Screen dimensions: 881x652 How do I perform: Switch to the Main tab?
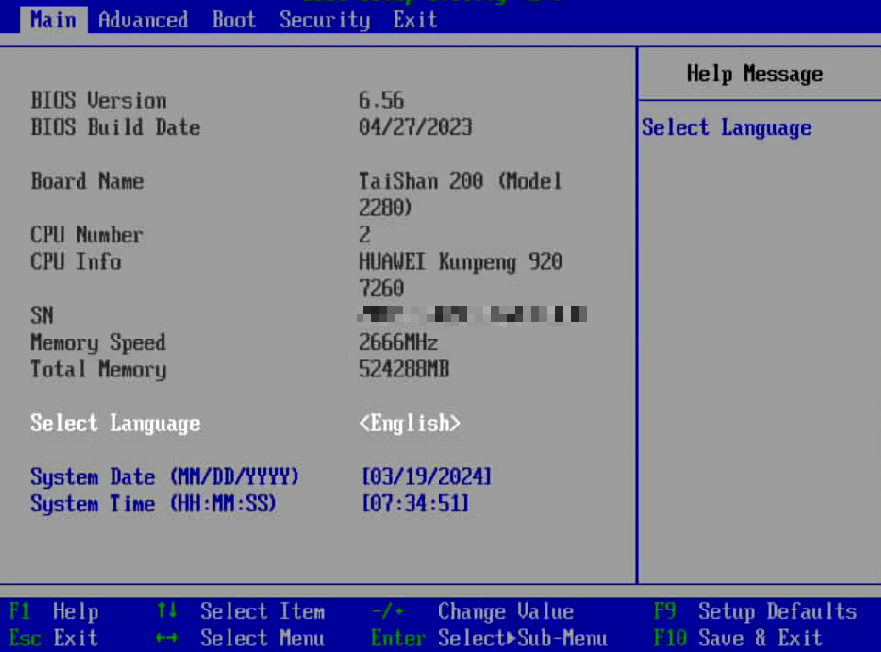(x=53, y=20)
